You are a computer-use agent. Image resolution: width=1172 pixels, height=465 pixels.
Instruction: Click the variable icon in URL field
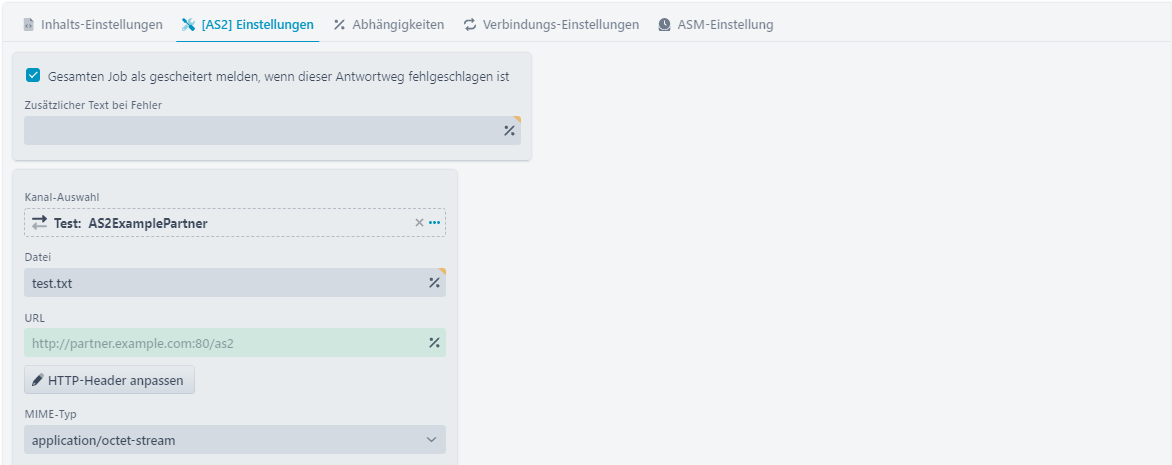point(434,342)
